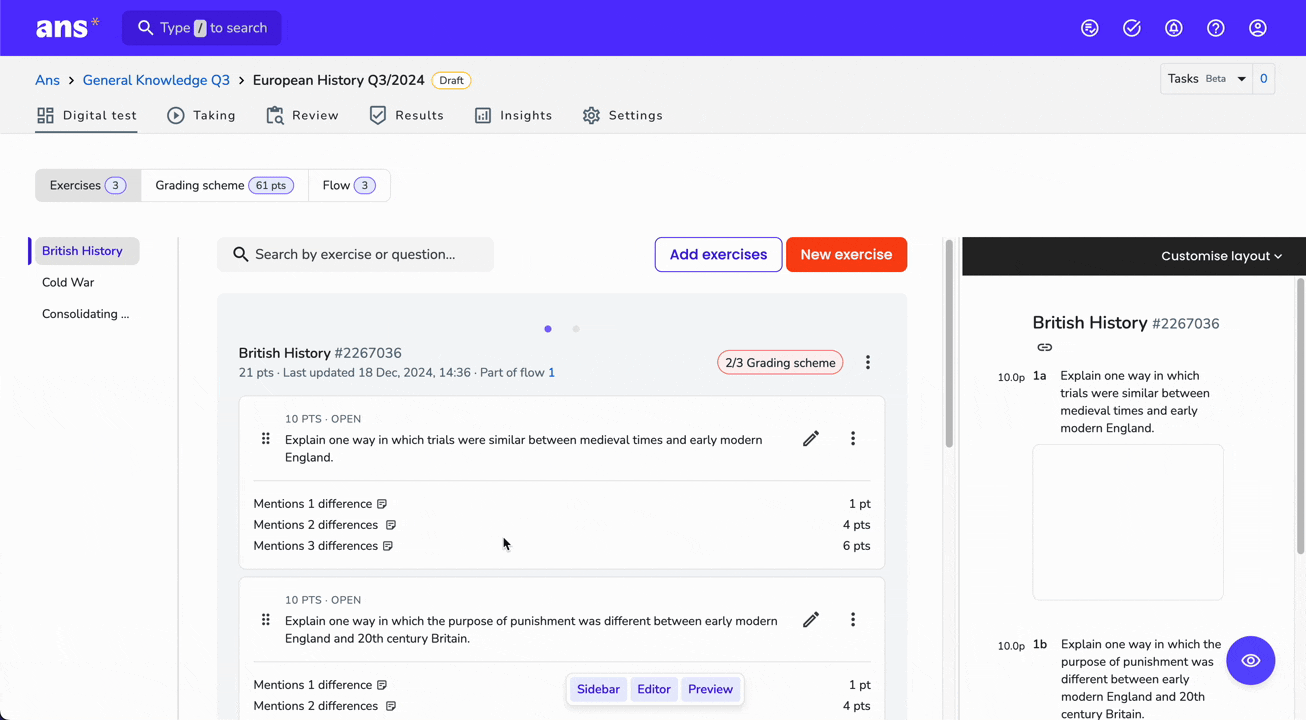
Task: Focus the Type / to search field
Action: (202, 28)
